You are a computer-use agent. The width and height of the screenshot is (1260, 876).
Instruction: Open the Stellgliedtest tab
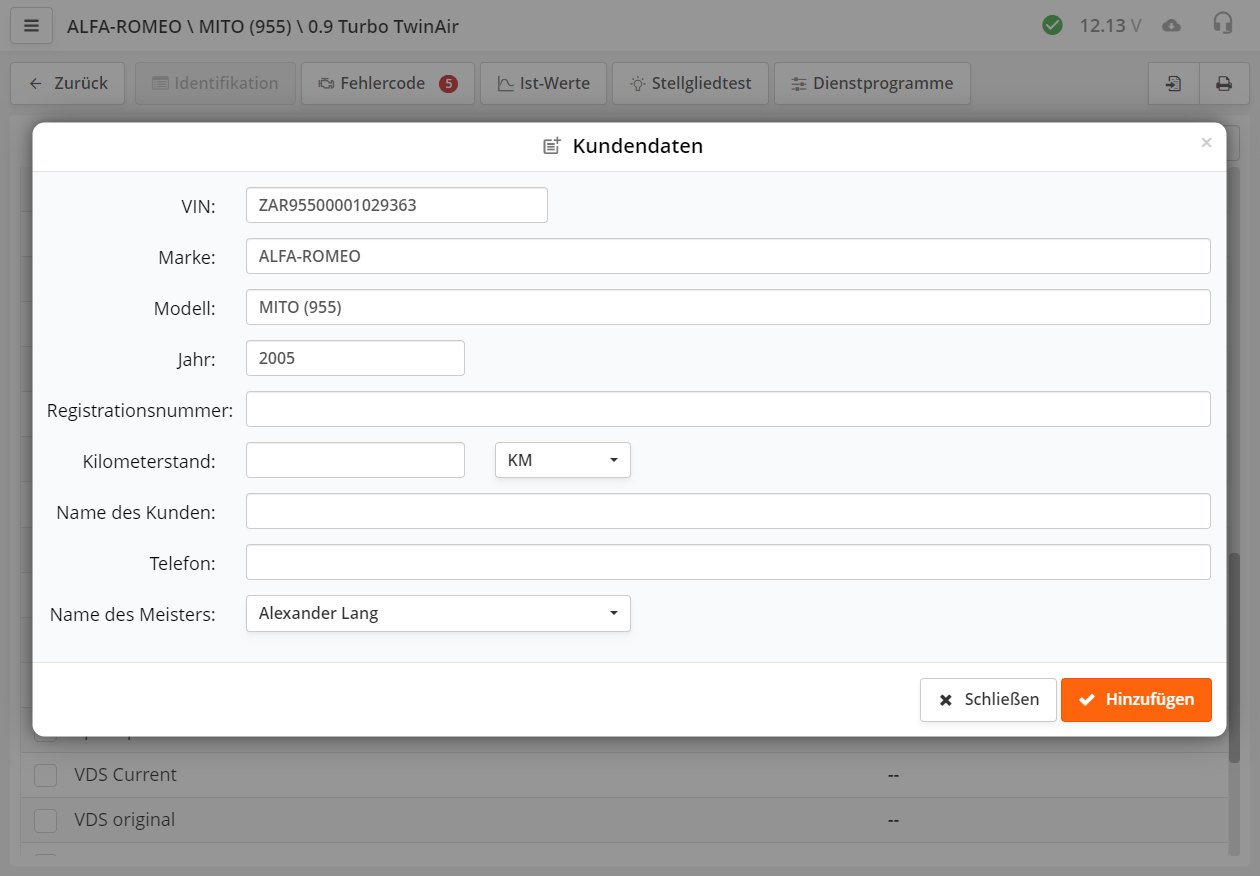690,84
